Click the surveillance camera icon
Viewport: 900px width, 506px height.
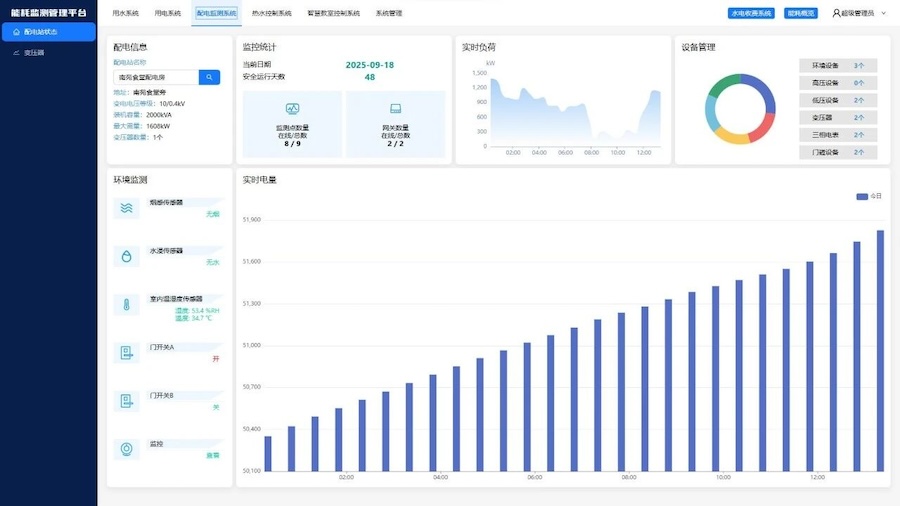pos(127,449)
